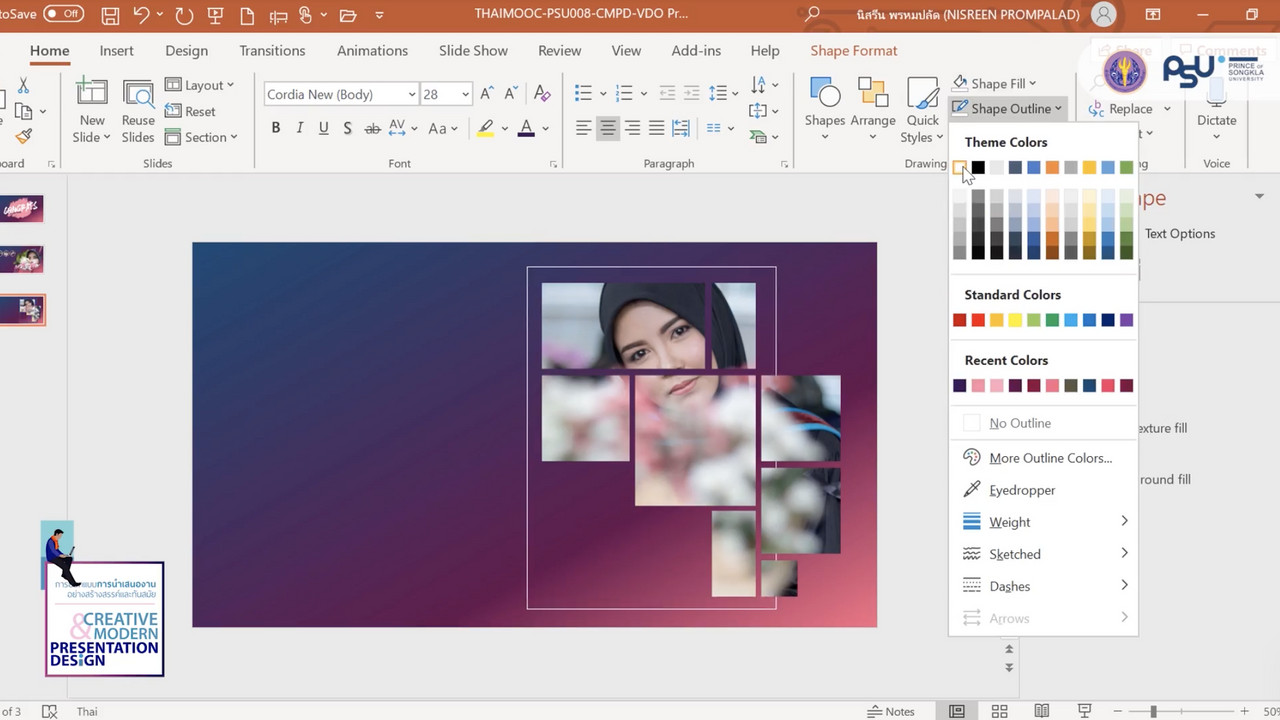The height and width of the screenshot is (720, 1280).
Task: Toggle Center alignment
Action: click(x=608, y=128)
